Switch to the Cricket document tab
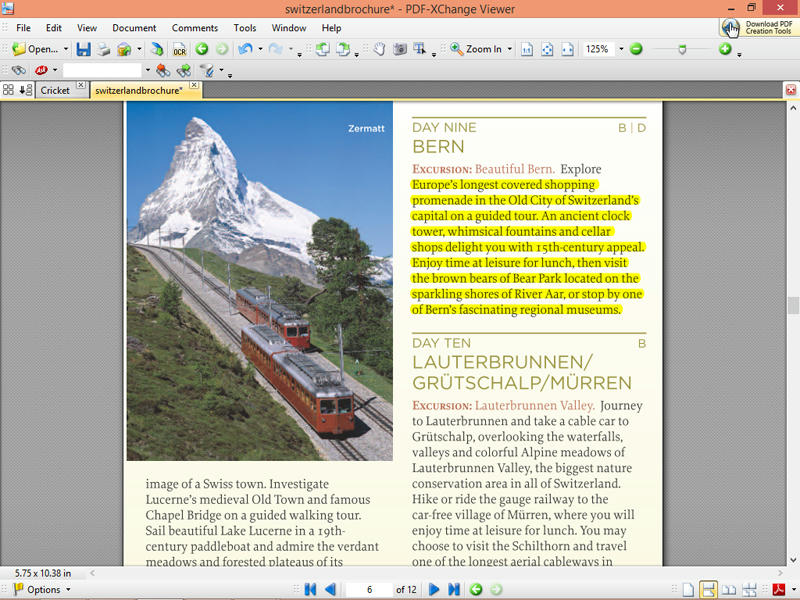 [55, 90]
